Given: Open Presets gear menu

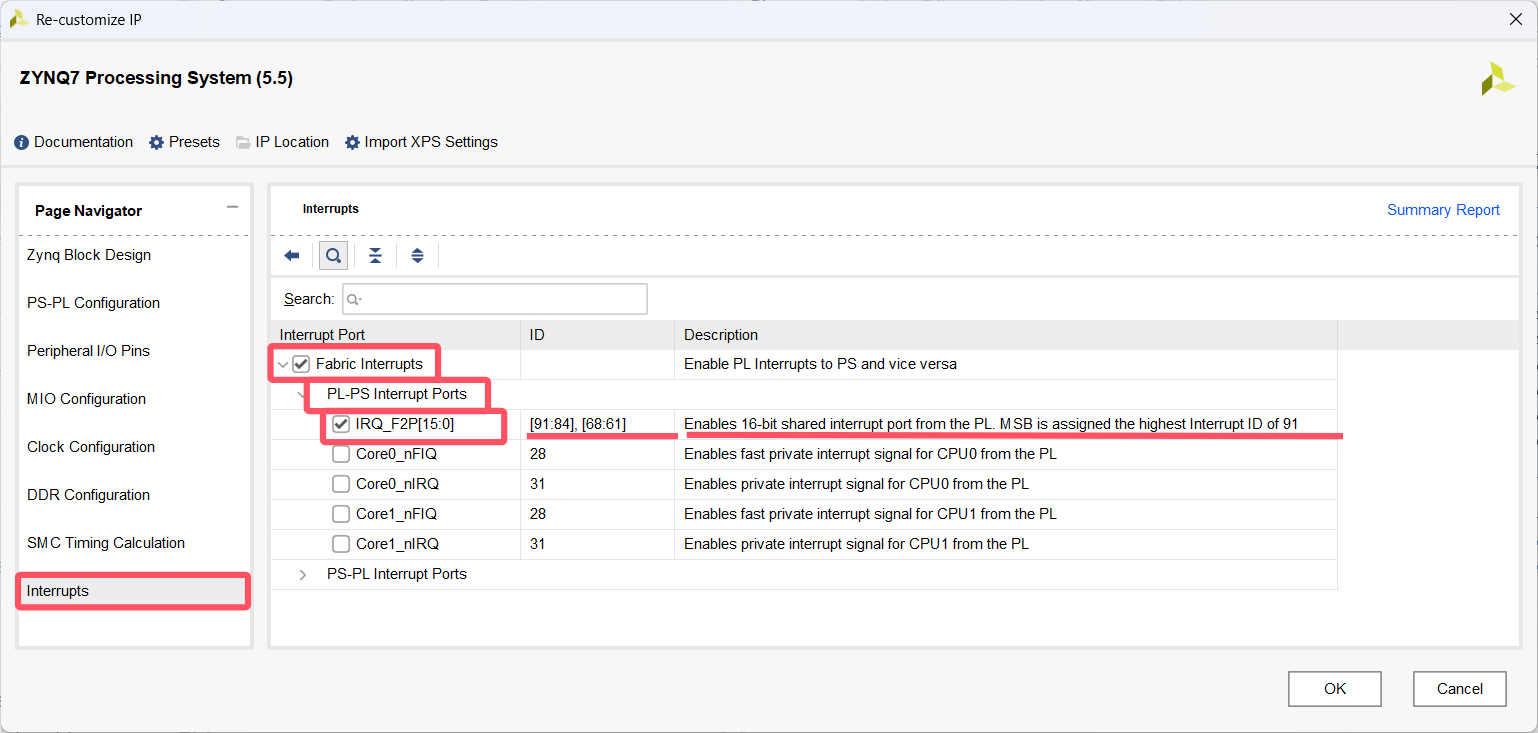Looking at the screenshot, I should click(184, 142).
